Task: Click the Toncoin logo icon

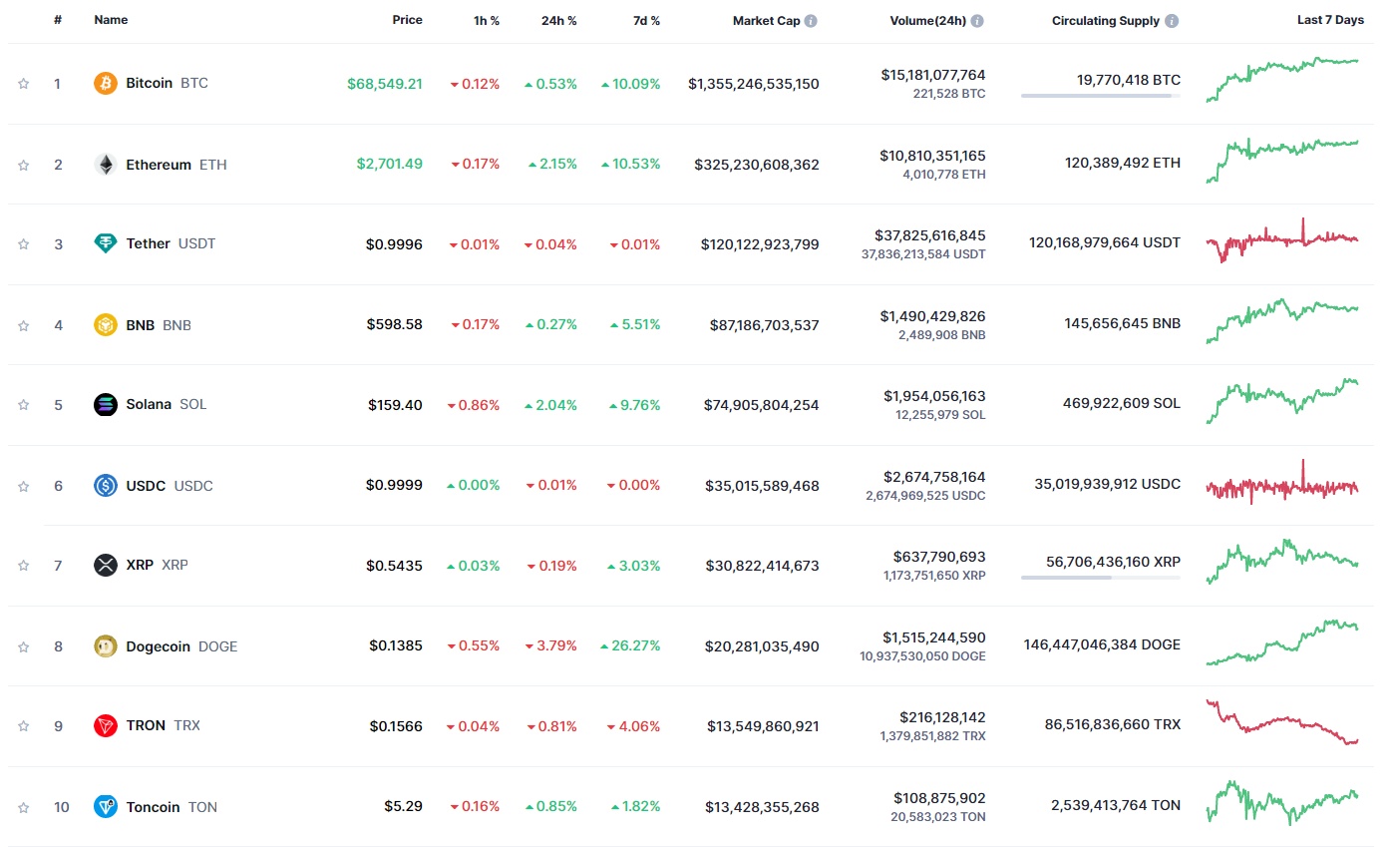Action: (106, 807)
